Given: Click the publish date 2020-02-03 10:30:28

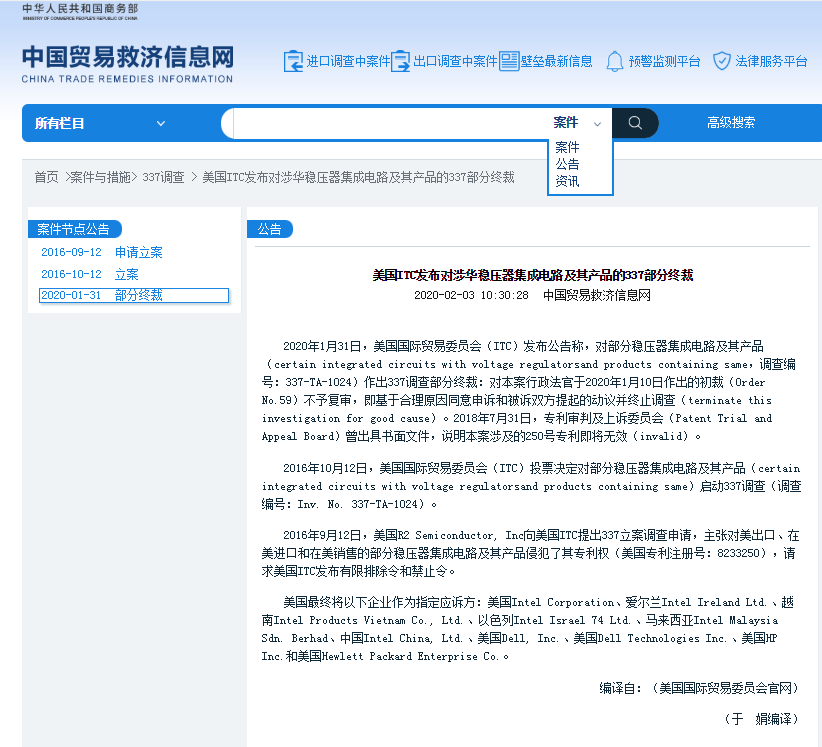Looking at the screenshot, I should click(471, 295).
